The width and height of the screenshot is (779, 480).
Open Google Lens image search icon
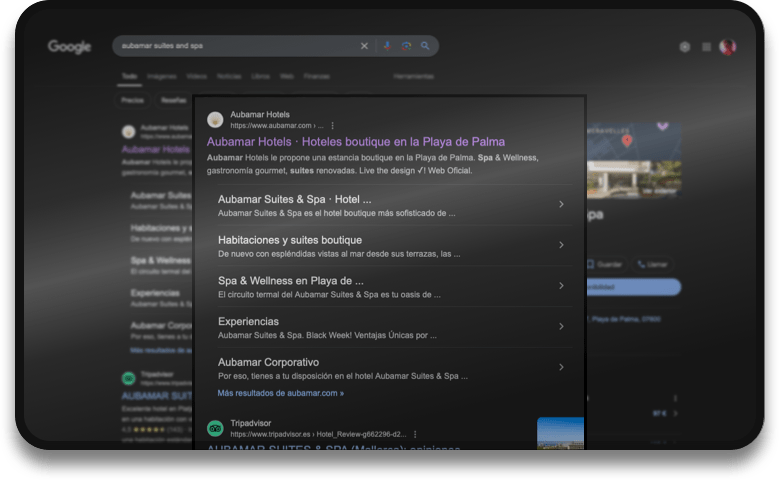(406, 46)
